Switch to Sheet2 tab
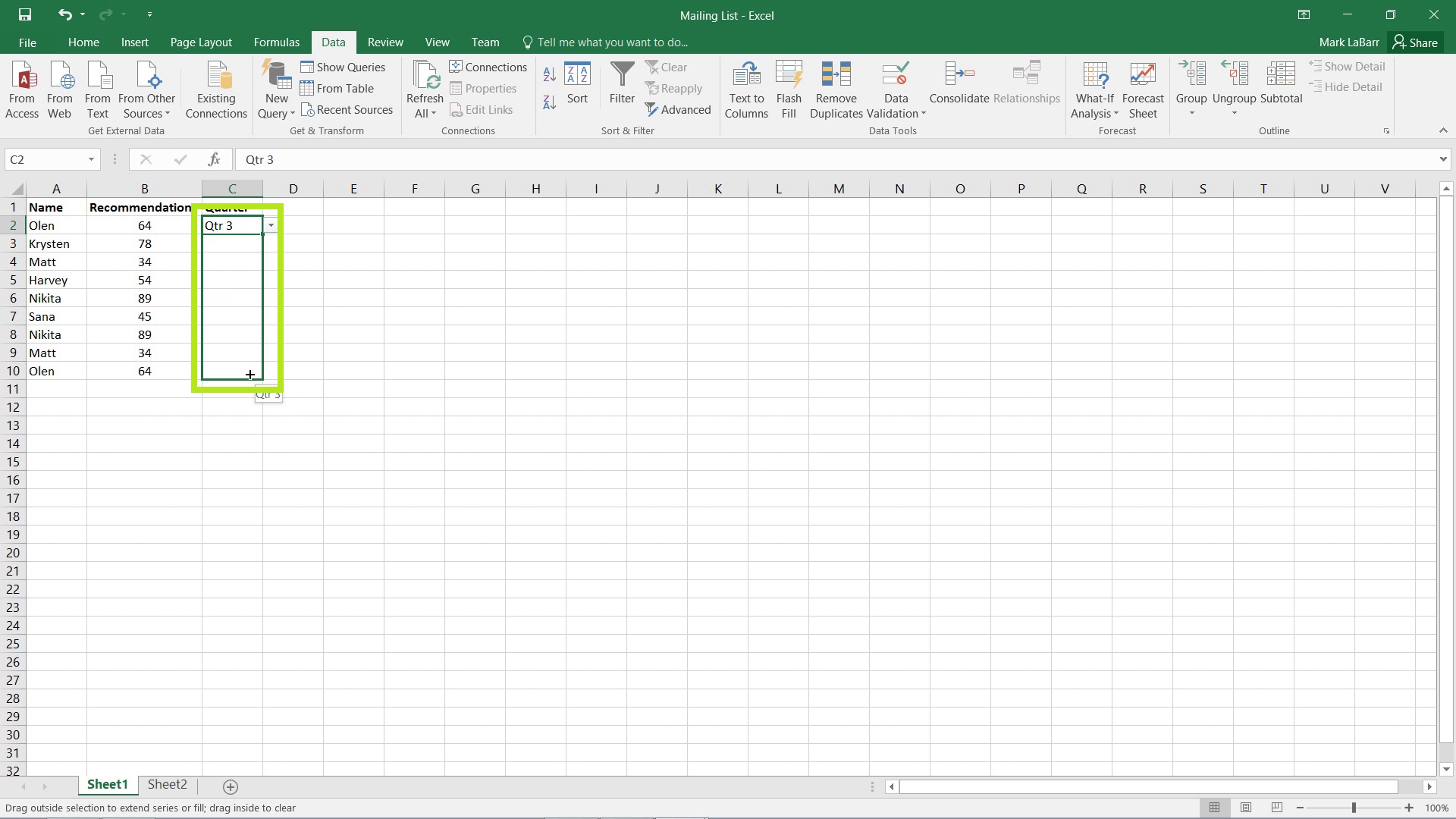1456x819 pixels. click(166, 785)
